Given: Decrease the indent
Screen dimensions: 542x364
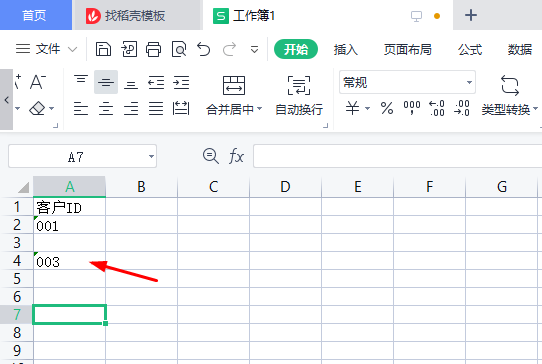Looking at the screenshot, I should pos(156,83).
